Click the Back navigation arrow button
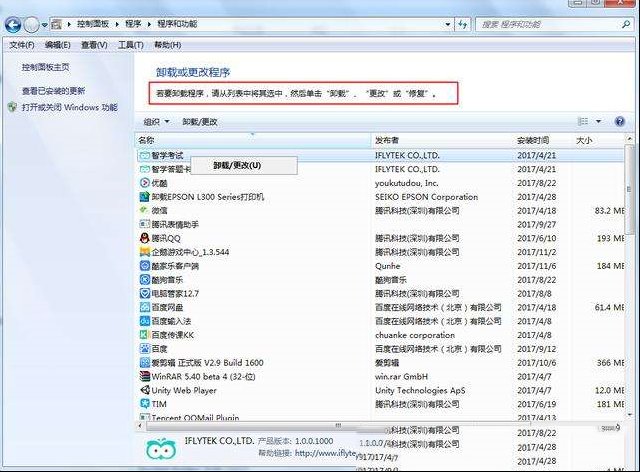This screenshot has height=472, width=640. [x=13, y=25]
